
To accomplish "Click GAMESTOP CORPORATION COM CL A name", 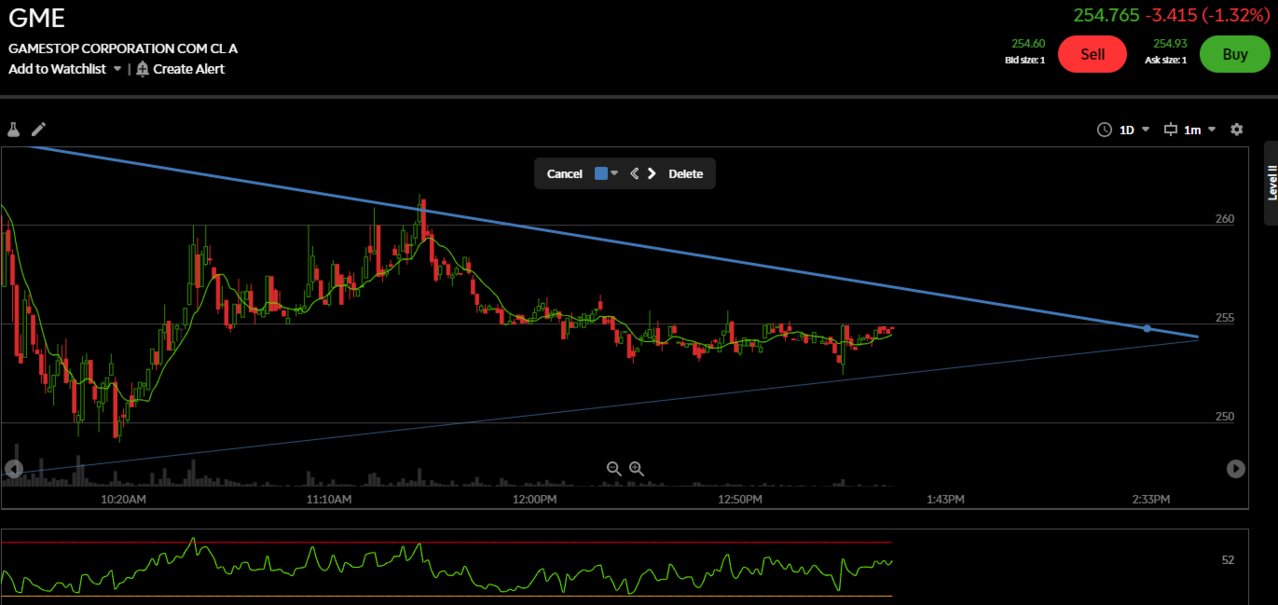I will click(123, 48).
